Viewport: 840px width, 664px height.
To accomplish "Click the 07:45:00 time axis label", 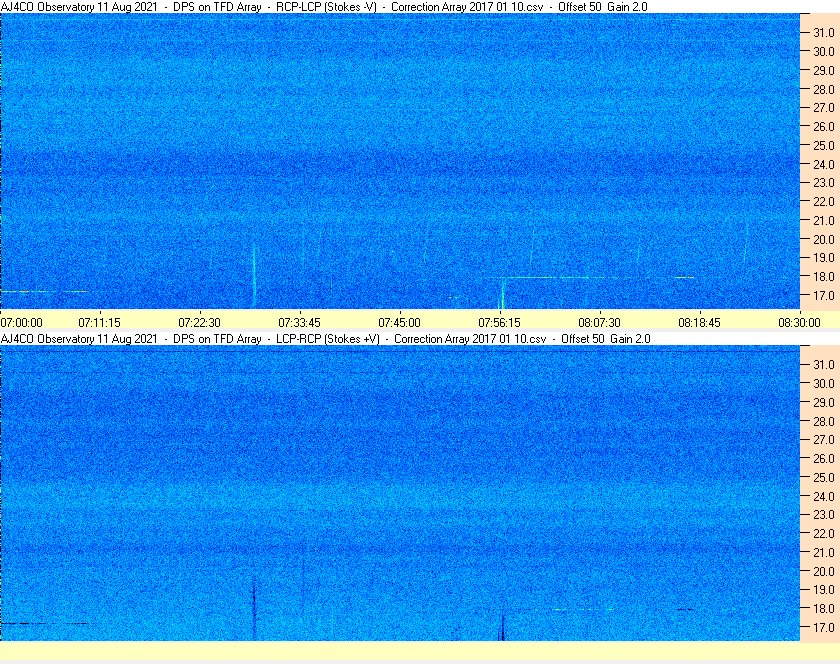I will tap(400, 323).
